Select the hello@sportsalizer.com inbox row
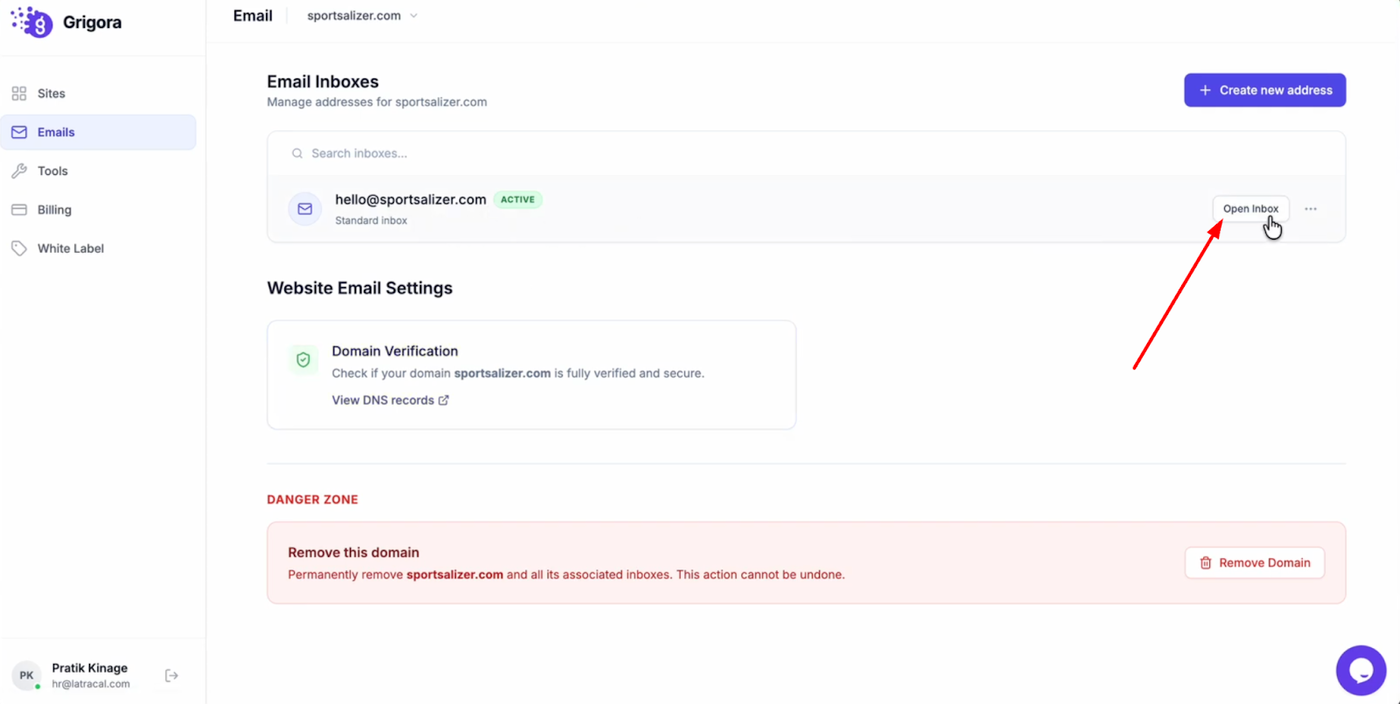 pyautogui.click(x=750, y=209)
